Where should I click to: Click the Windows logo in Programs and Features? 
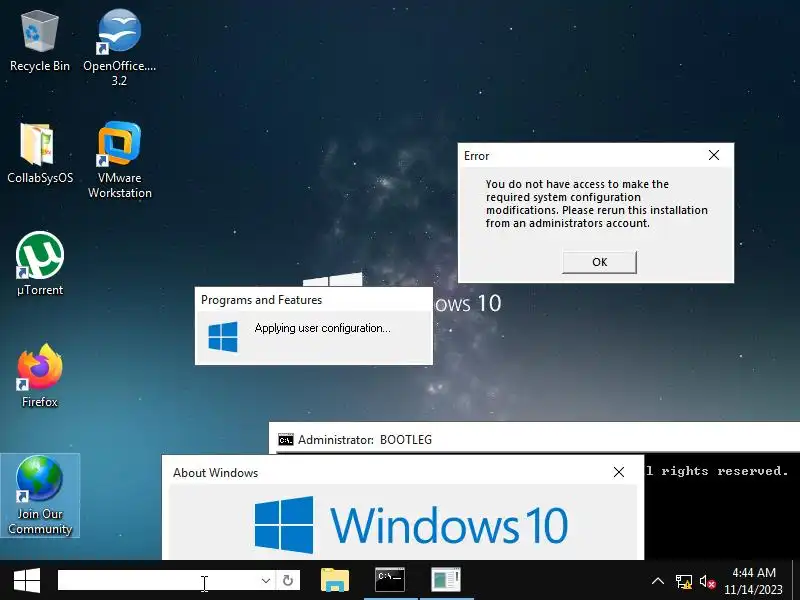tap(223, 337)
